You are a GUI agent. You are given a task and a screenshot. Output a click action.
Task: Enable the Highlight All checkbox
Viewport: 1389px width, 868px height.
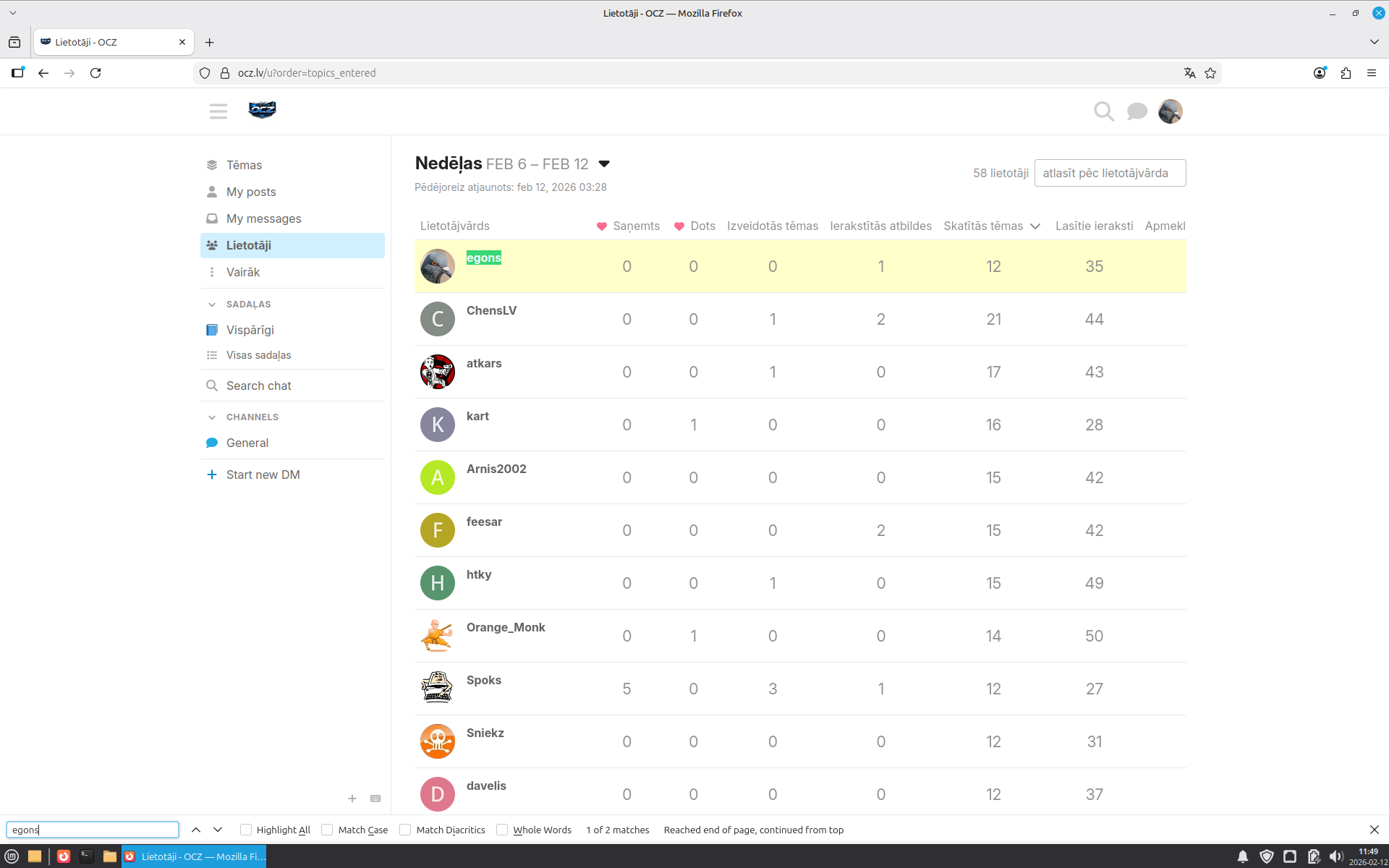[246, 830]
